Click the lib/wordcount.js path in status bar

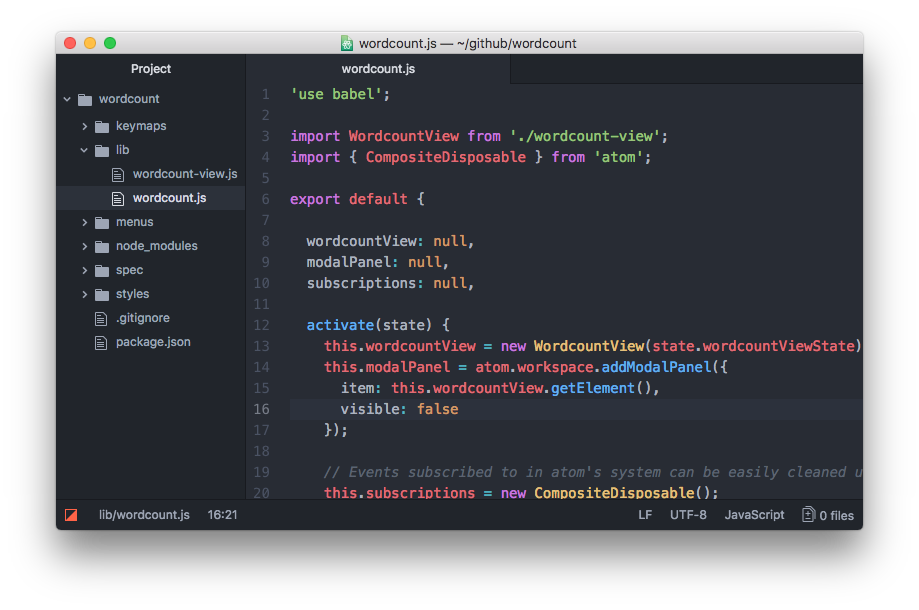[144, 514]
